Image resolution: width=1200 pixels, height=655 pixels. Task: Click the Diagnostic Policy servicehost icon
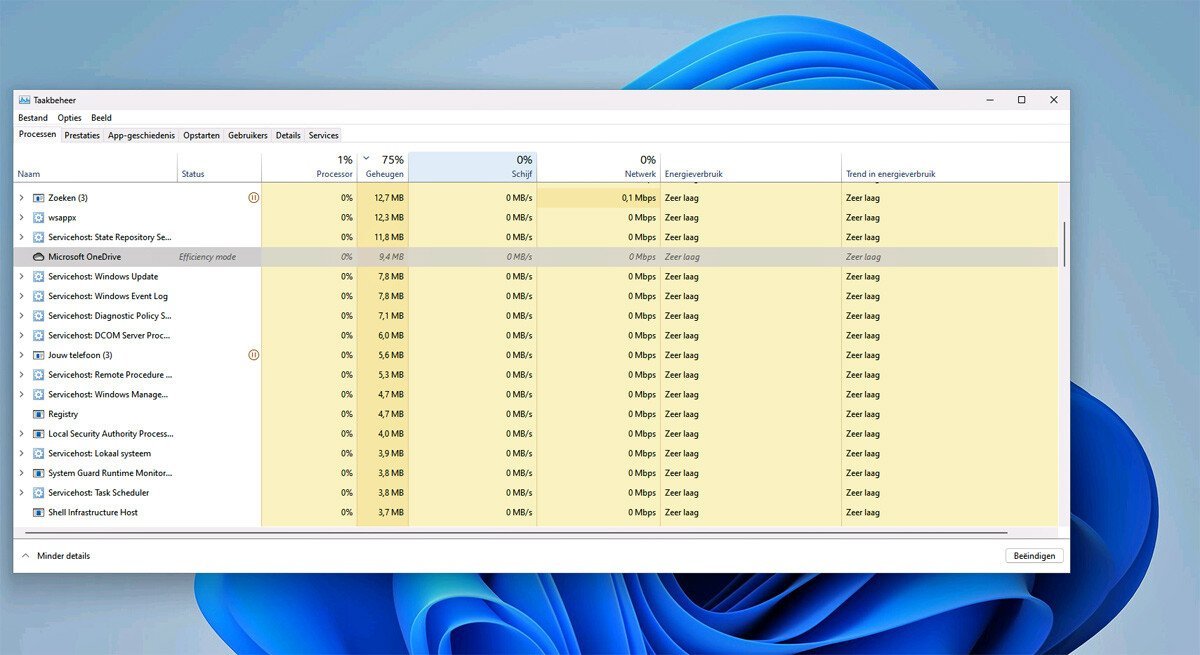click(x=39, y=316)
